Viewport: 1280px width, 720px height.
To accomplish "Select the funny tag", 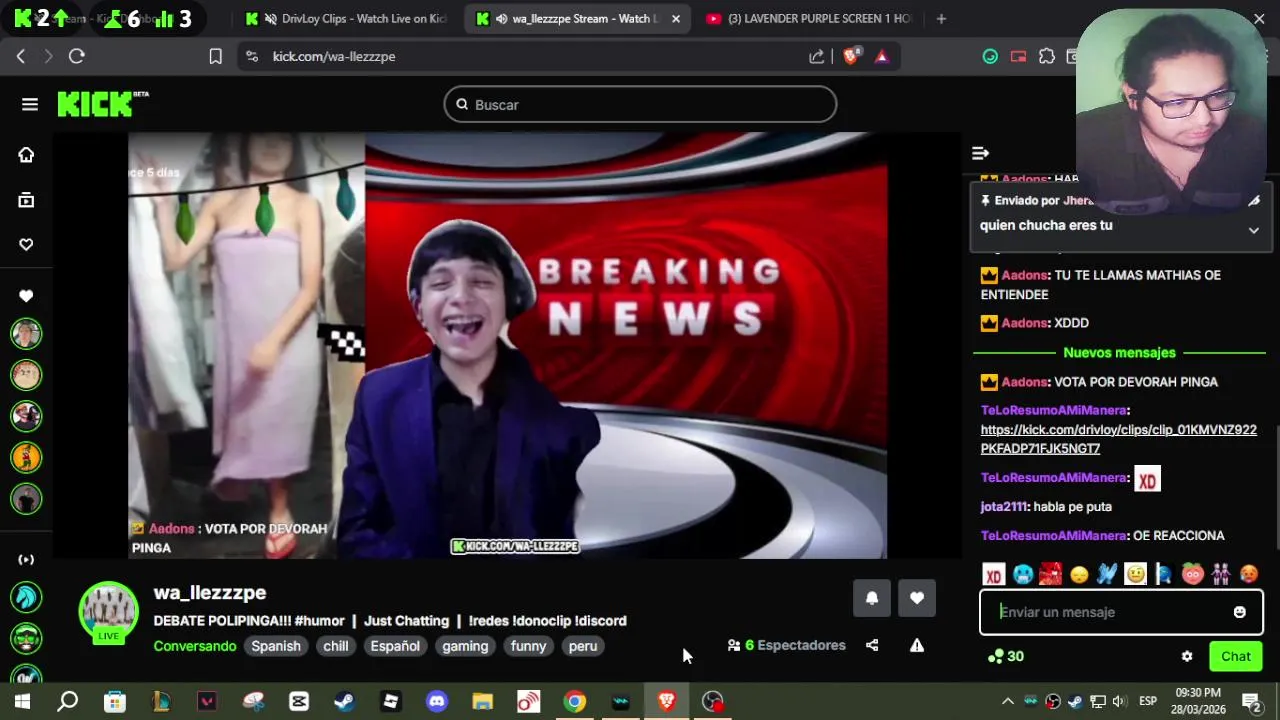I will (528, 646).
